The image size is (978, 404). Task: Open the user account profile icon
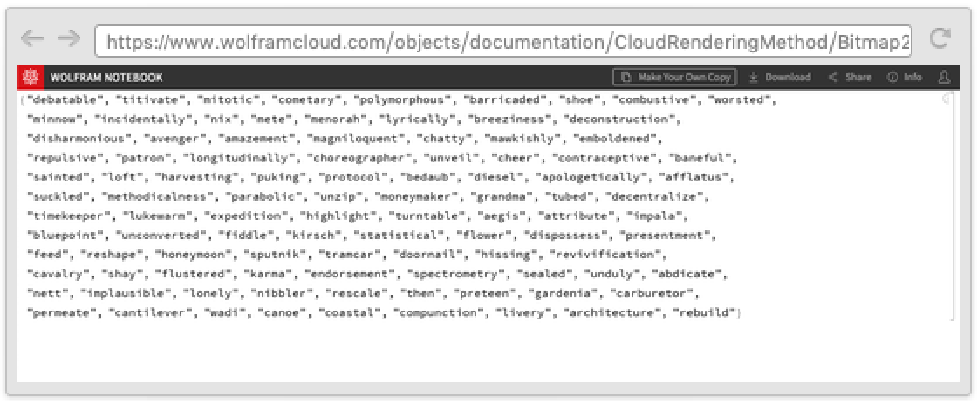click(942, 77)
